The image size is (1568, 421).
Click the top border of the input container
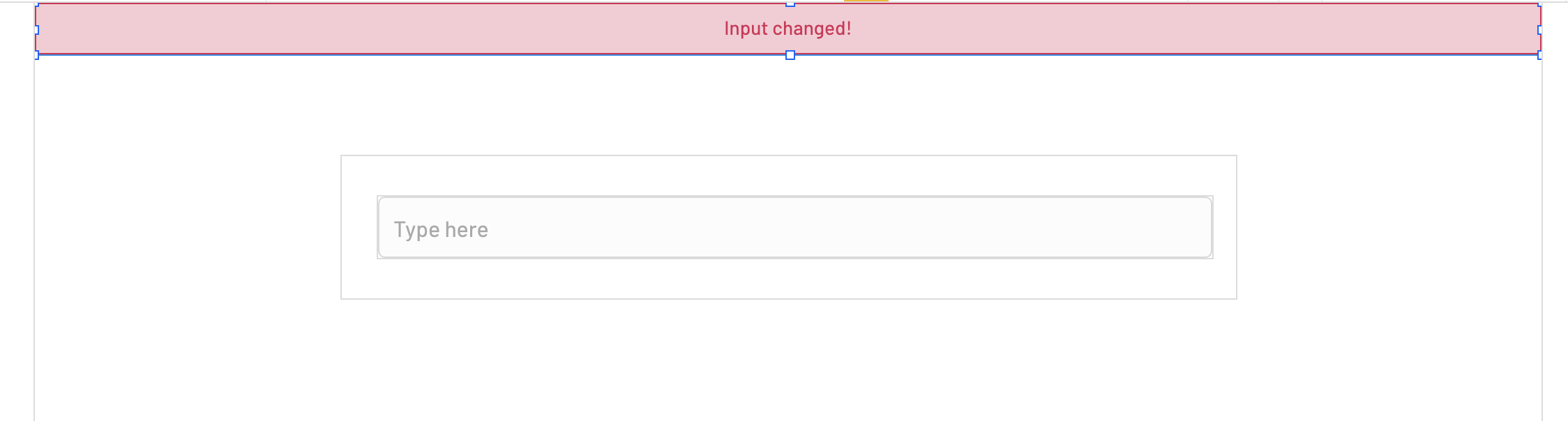pyautogui.click(x=788, y=156)
